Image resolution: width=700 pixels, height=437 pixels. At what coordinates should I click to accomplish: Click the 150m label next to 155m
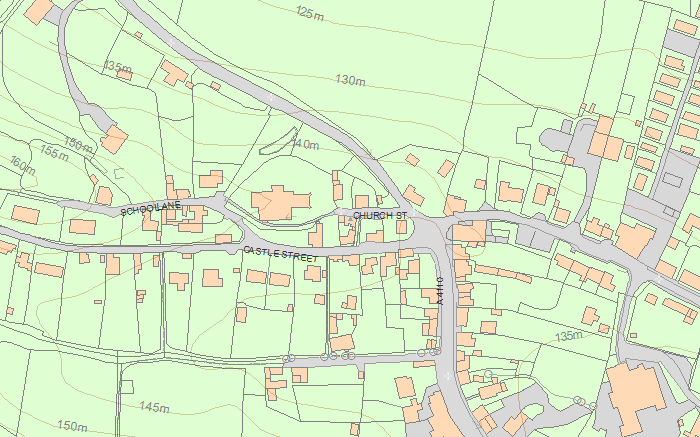(x=79, y=145)
